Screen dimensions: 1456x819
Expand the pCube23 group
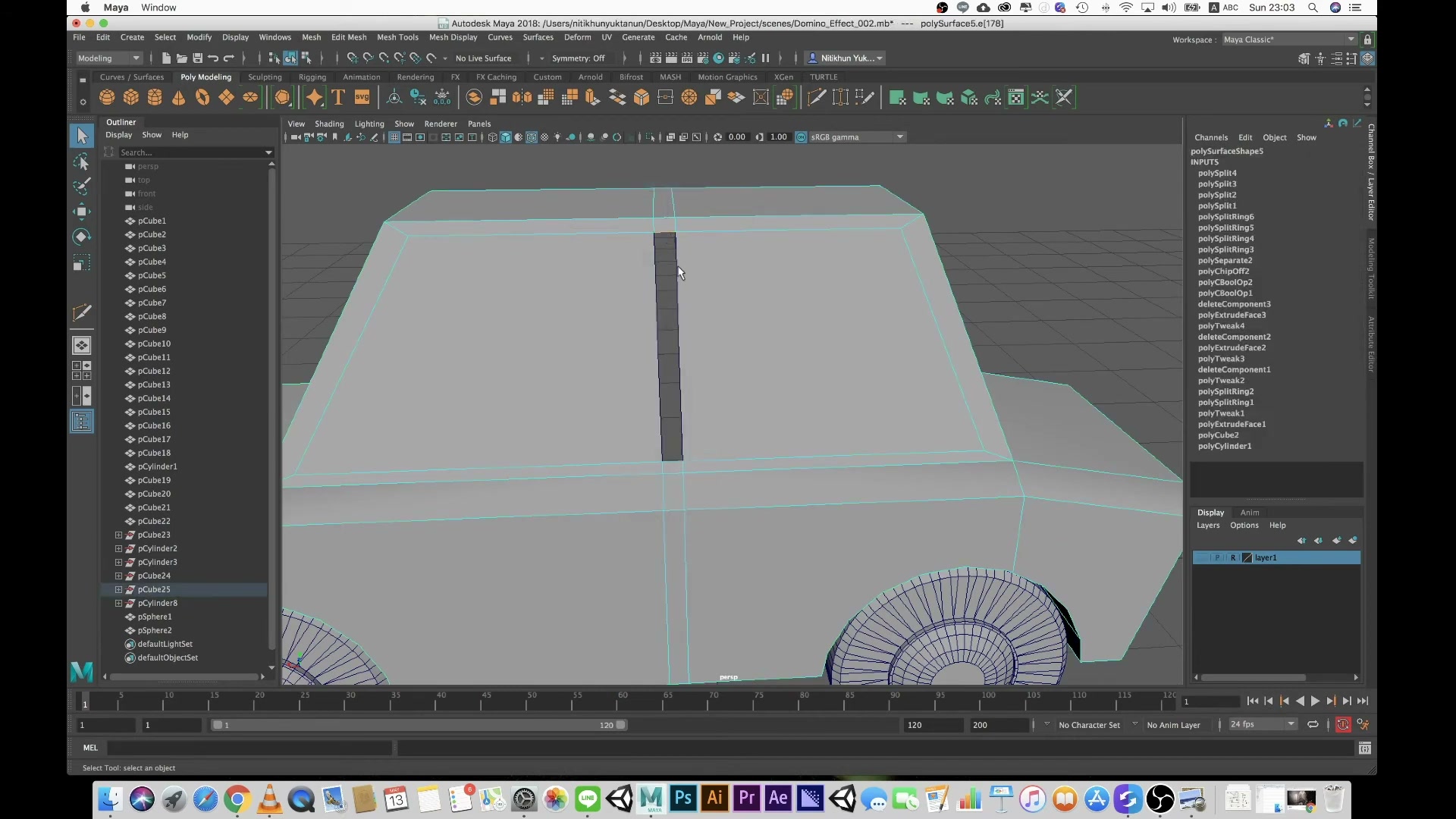(x=118, y=535)
